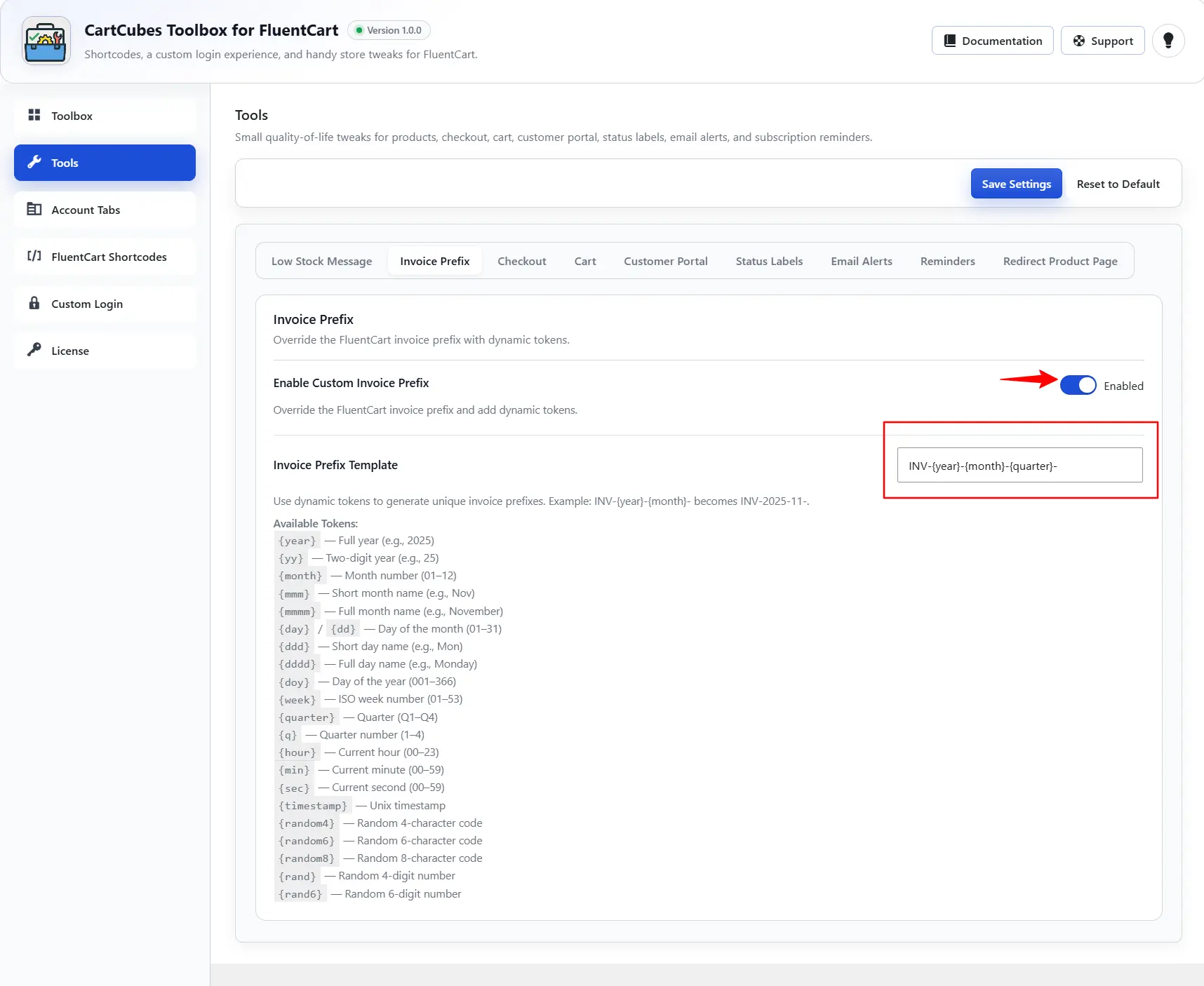This screenshot has width=1204, height=986.
Task: Click Reset to Default
Action: (1118, 184)
